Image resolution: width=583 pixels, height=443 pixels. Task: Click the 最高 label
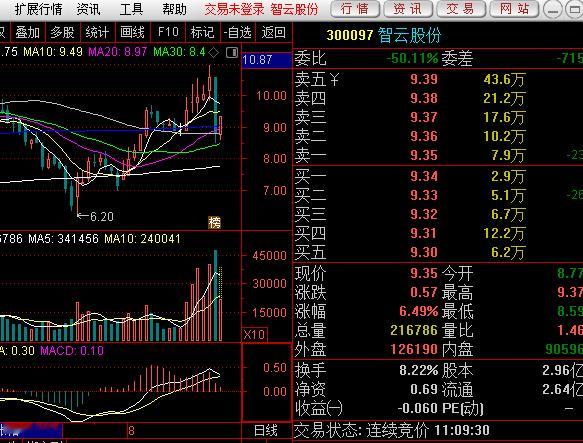point(458,292)
